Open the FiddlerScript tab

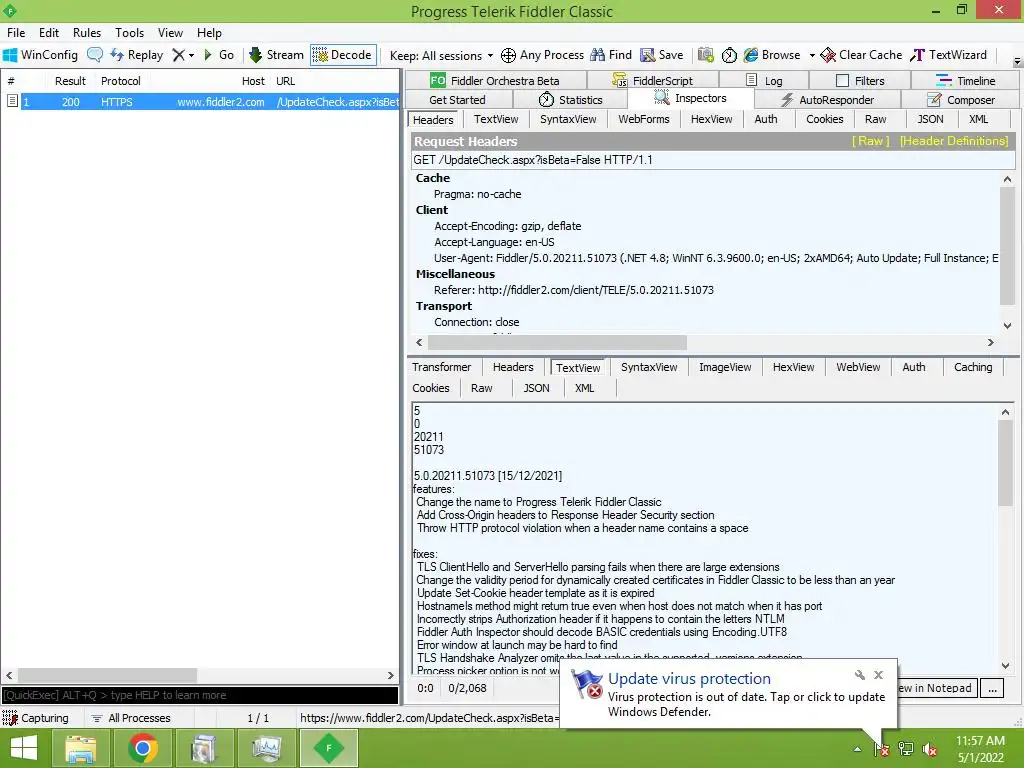(653, 80)
